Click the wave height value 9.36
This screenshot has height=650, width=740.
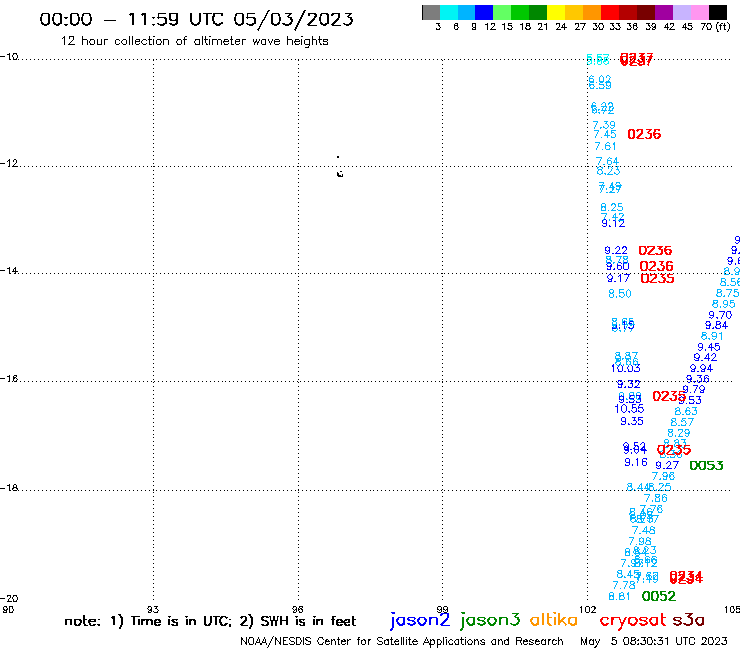tap(698, 379)
